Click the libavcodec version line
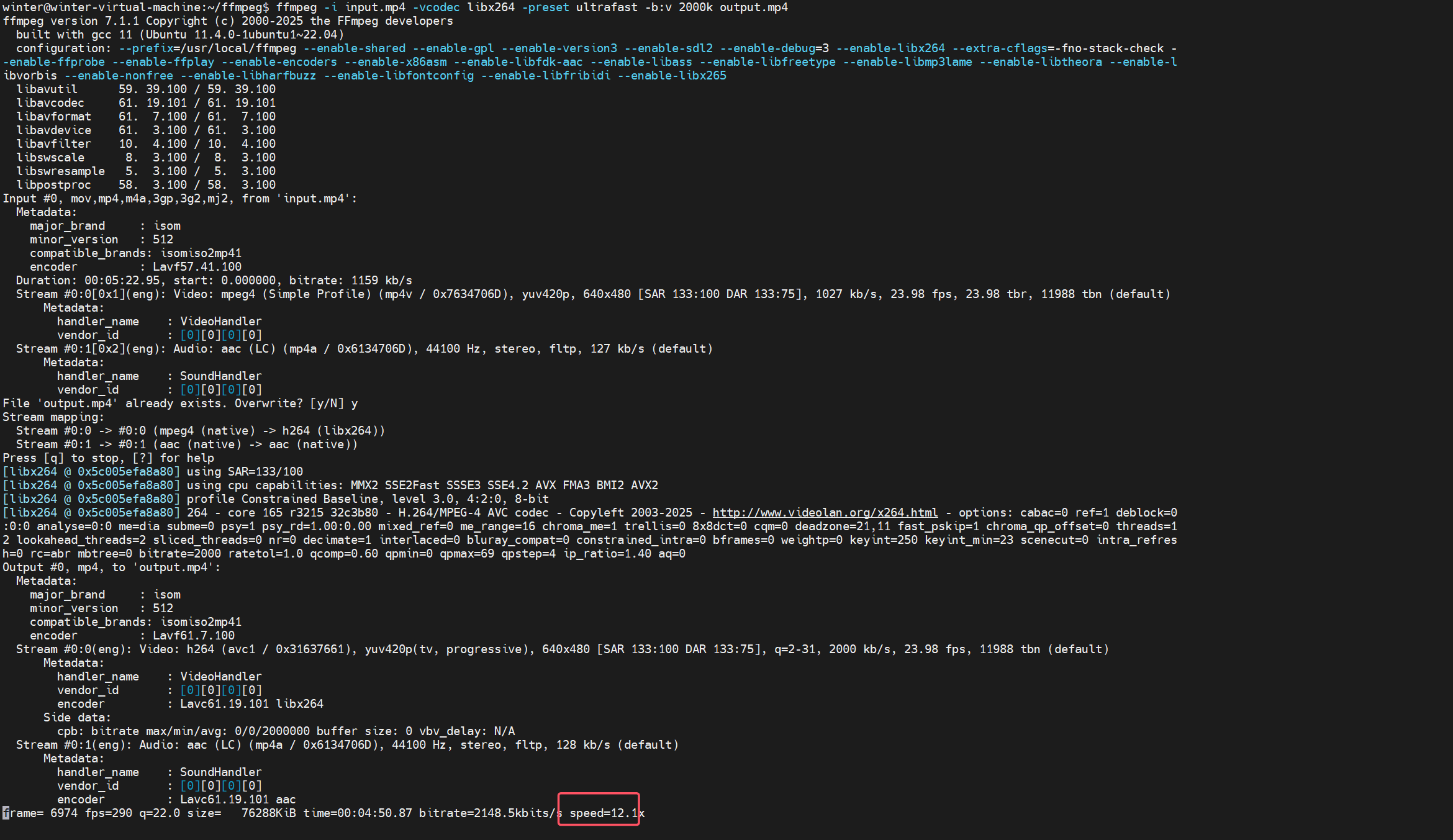 (x=146, y=103)
